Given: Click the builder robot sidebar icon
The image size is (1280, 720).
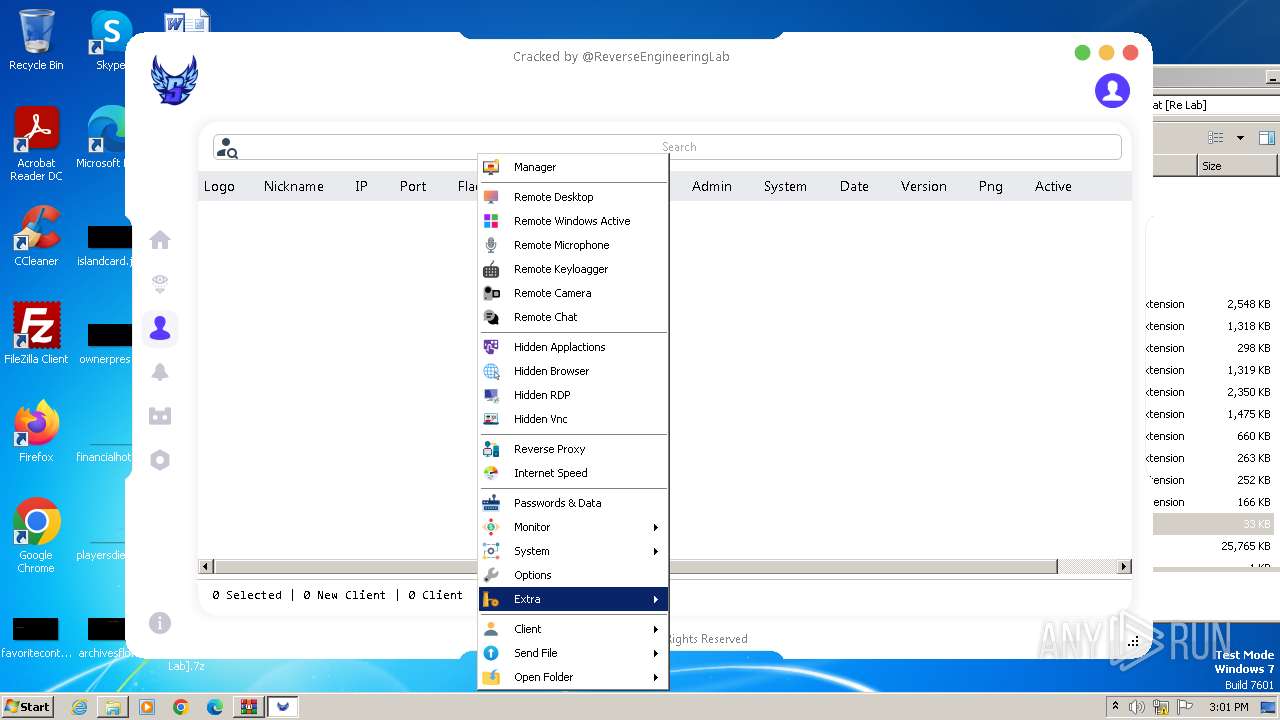Looking at the screenshot, I should 160,416.
